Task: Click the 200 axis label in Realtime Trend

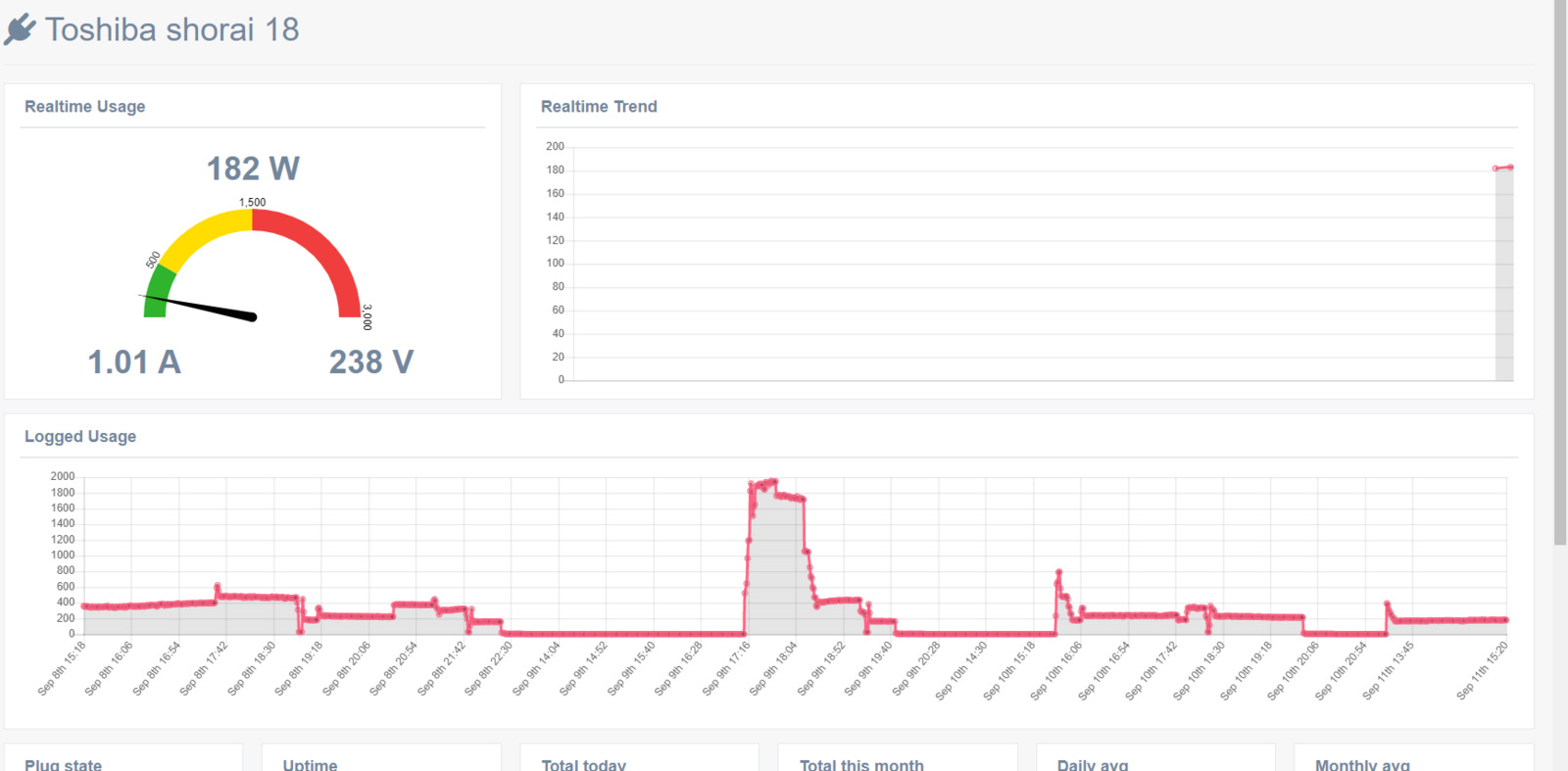Action: (x=555, y=146)
